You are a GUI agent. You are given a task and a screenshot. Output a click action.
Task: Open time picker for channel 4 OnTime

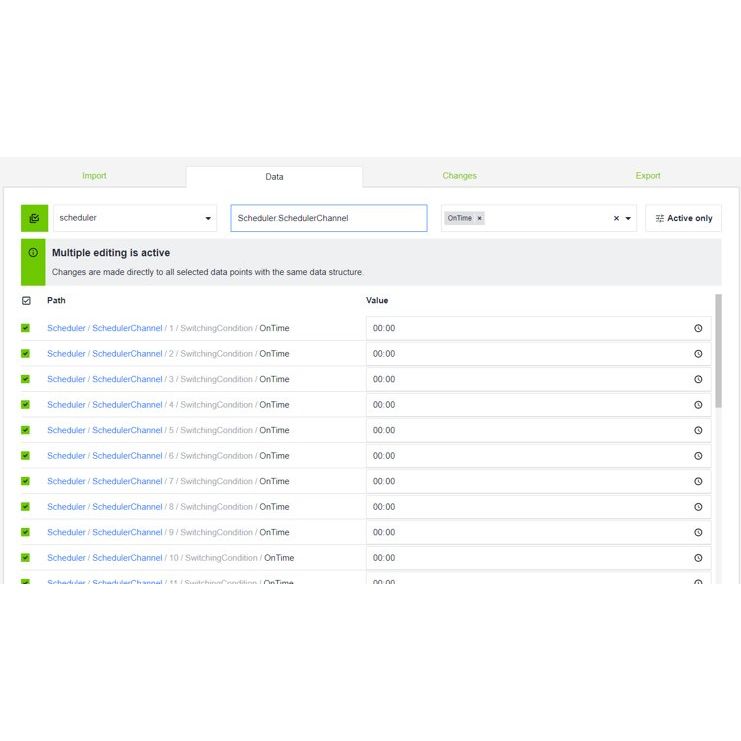[x=698, y=405]
